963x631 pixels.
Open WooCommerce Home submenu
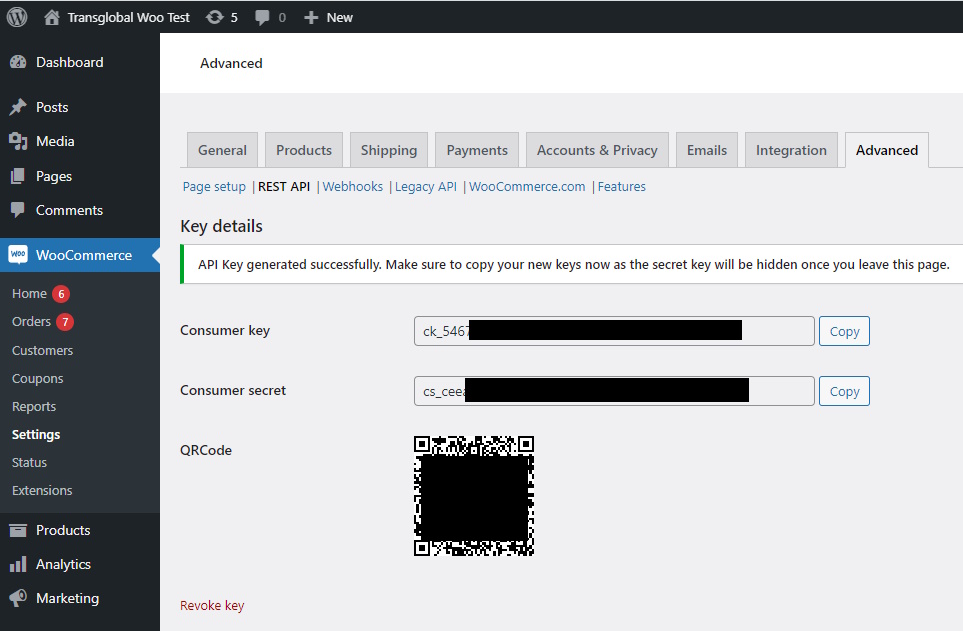(29, 294)
